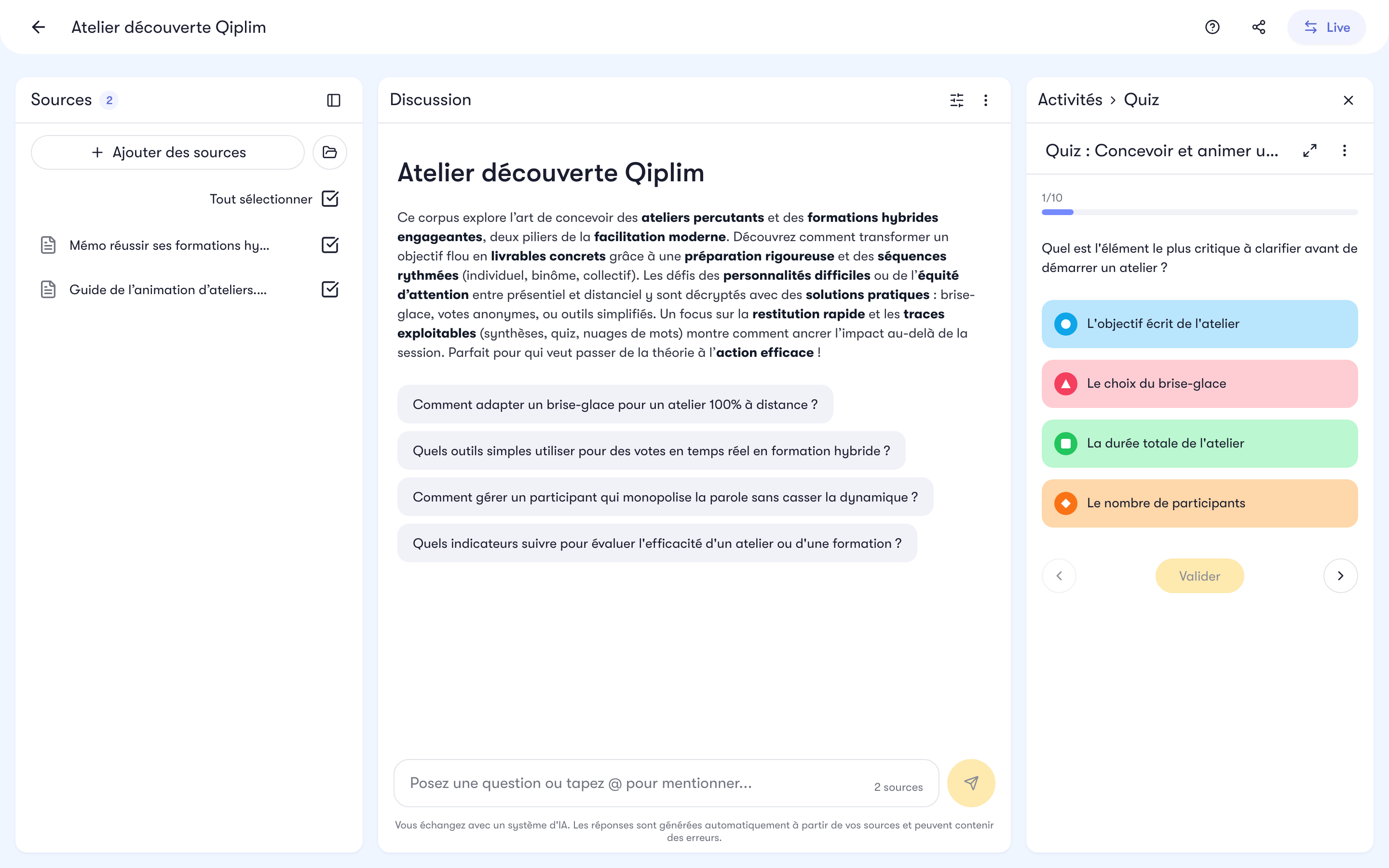Viewport: 1389px width, 868px height.
Task: Open the quiz three-dot options menu
Action: point(1344,150)
